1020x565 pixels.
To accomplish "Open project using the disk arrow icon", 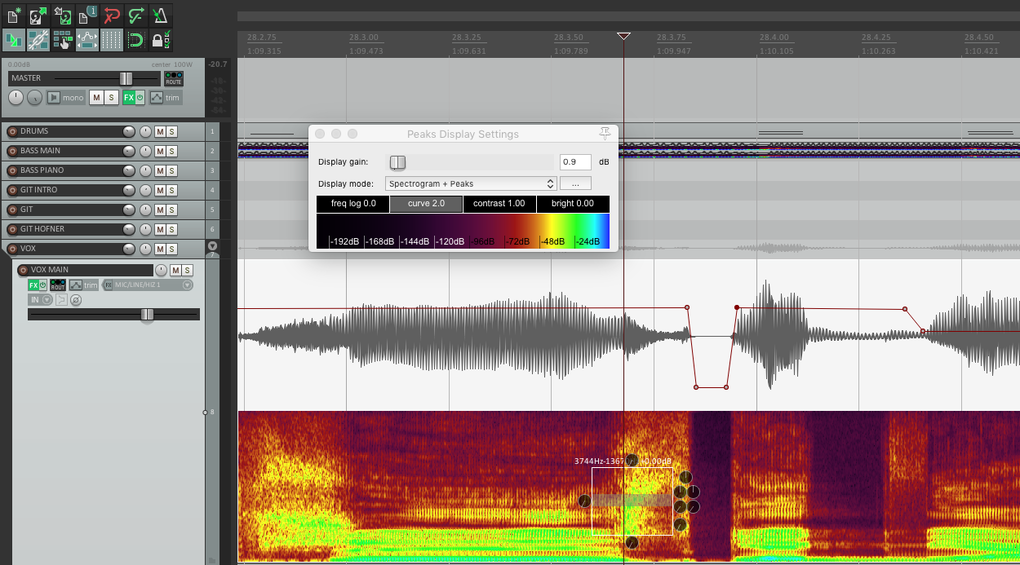I will pyautogui.click(x=38, y=16).
